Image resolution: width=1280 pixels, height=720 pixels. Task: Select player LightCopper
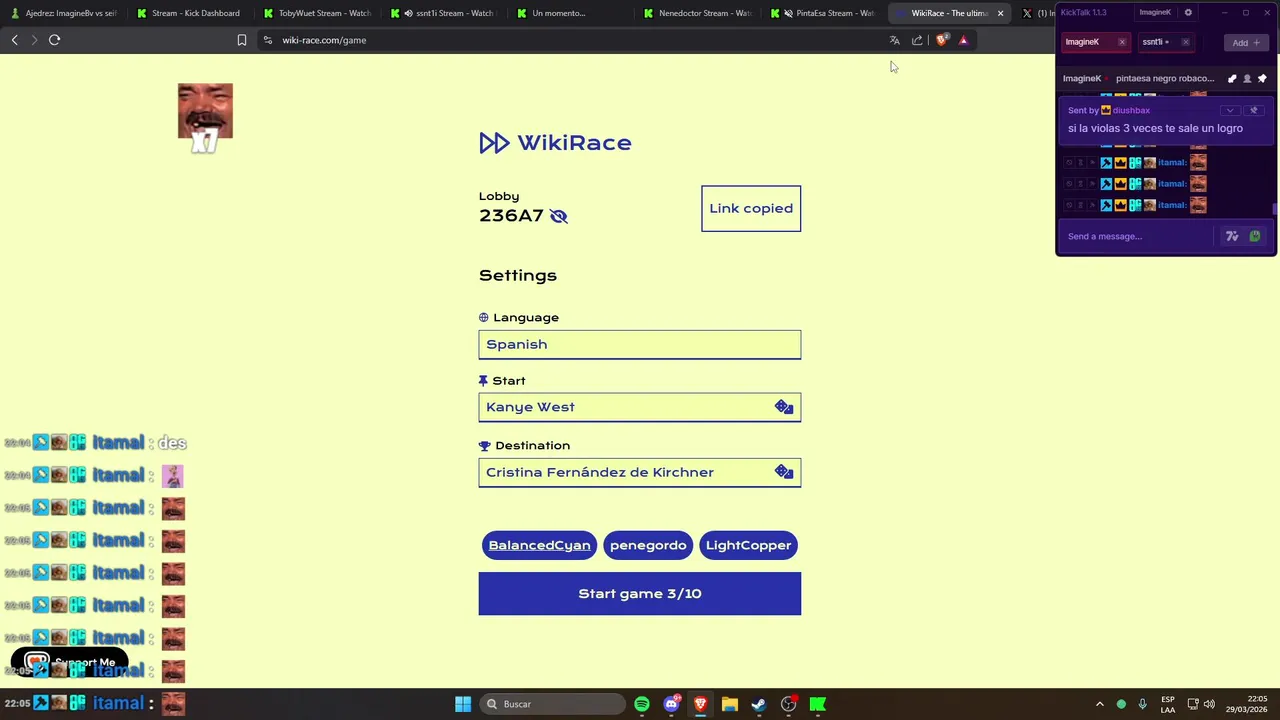(748, 545)
